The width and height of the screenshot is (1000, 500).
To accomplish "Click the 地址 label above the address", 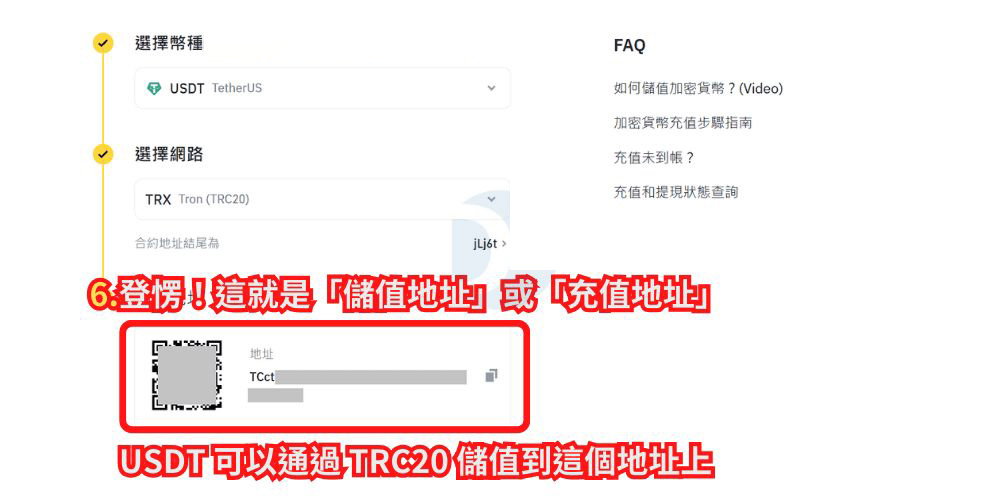I will (261, 354).
